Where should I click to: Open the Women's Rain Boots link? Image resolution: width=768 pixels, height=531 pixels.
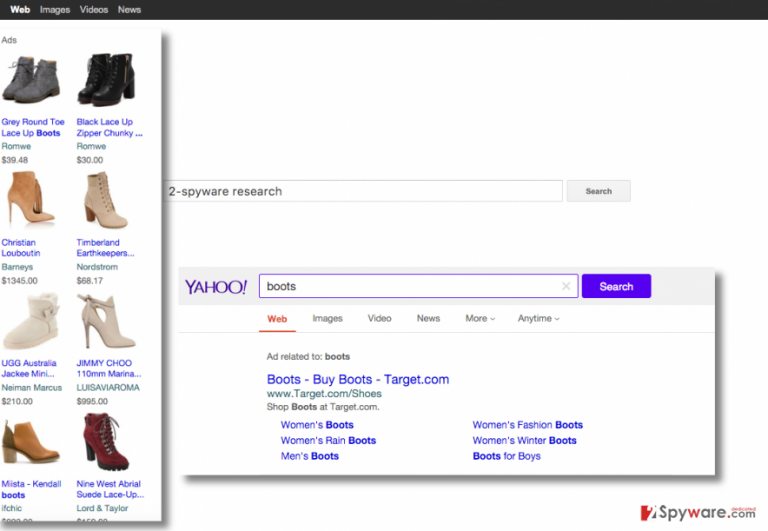pos(328,440)
